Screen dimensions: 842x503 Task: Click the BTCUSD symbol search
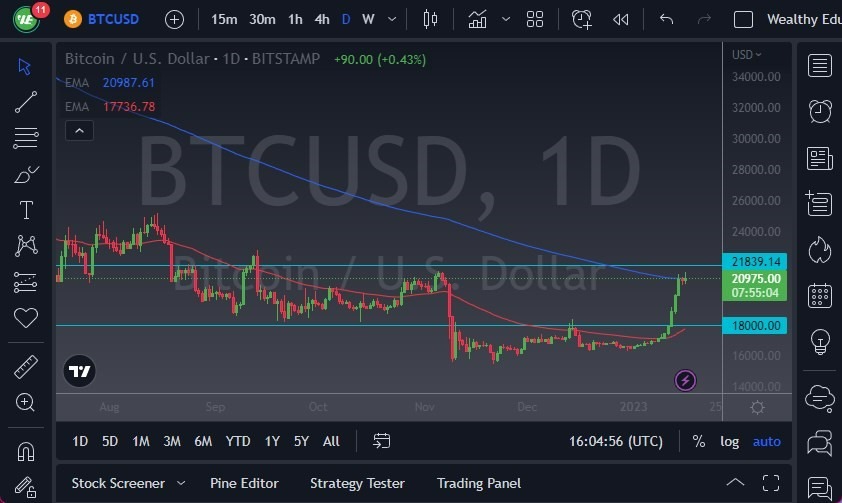tap(102, 19)
